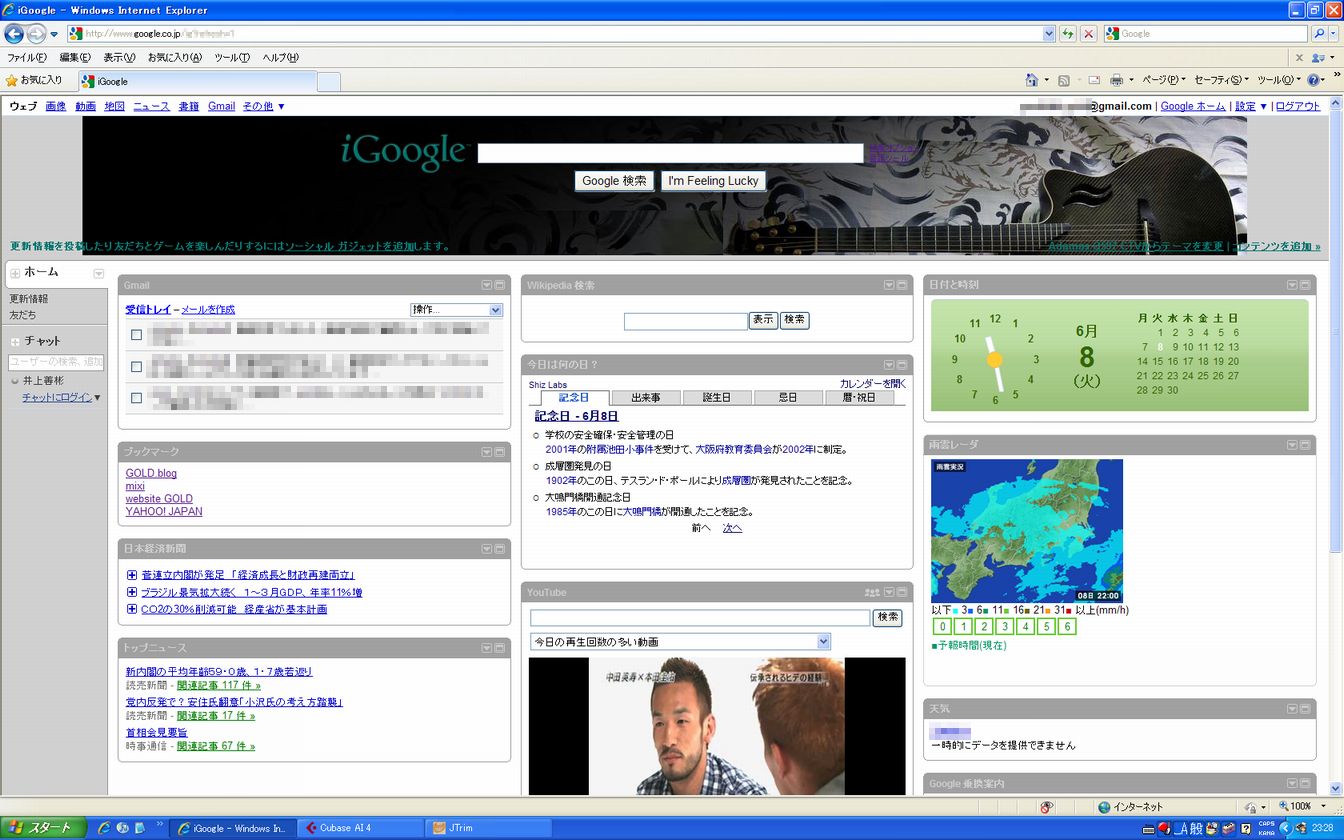Tick the first Gmail message checkbox
Screen dimensions: 1344x840
[137, 335]
